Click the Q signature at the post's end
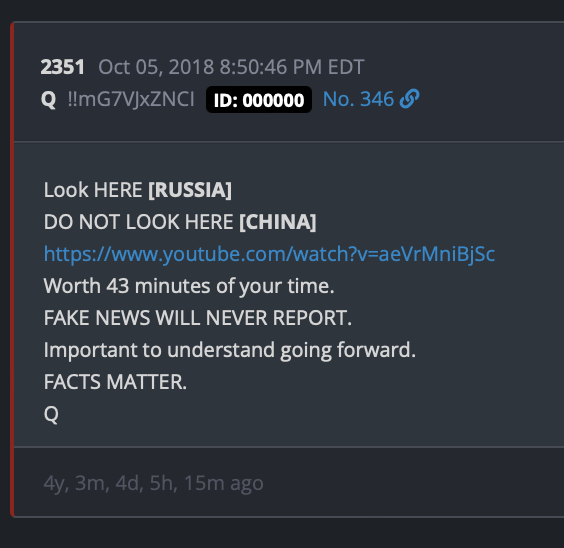Image resolution: width=564 pixels, height=548 pixels. coord(51,415)
